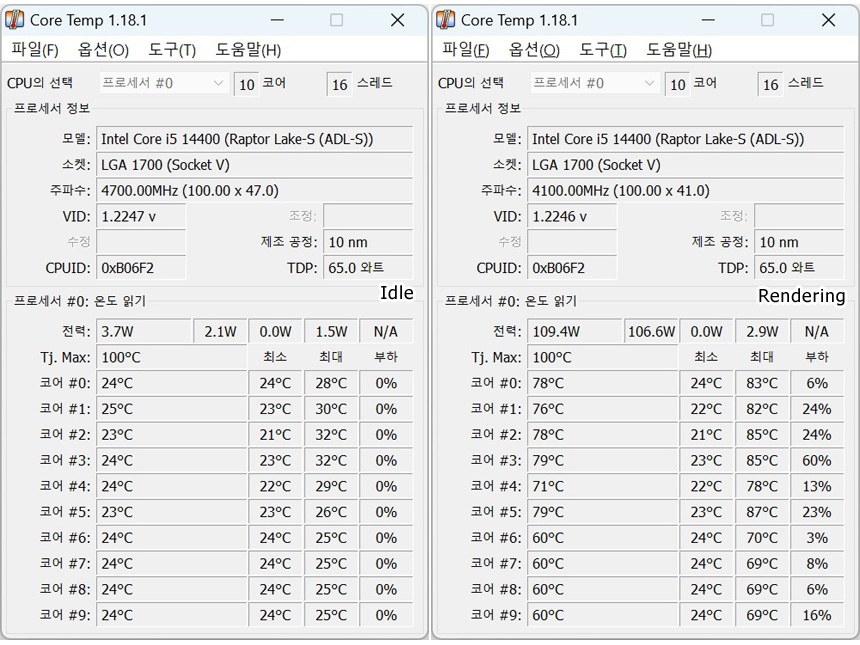Select the 1.2246 v VID value

[573, 217]
